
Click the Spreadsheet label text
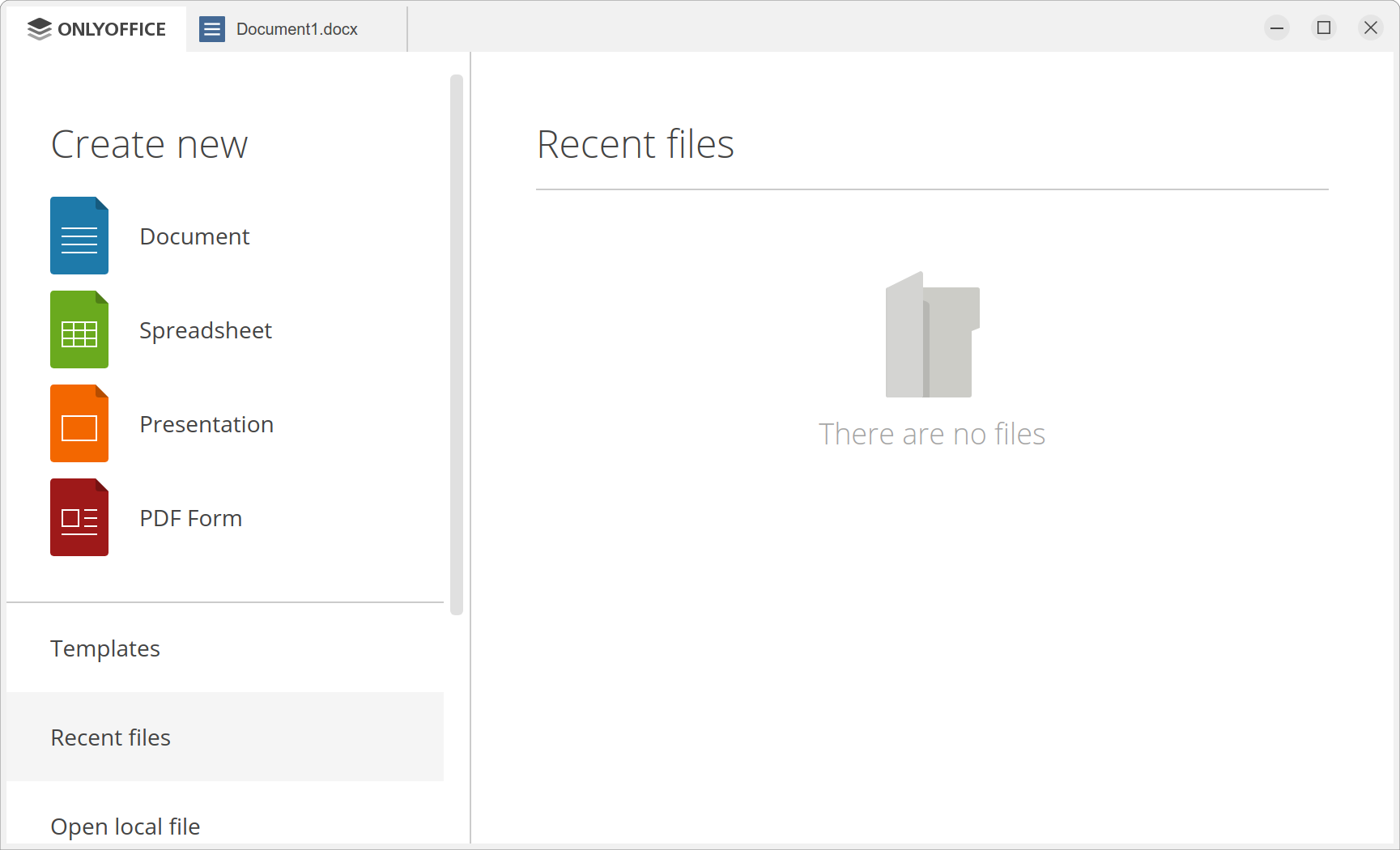point(206,329)
